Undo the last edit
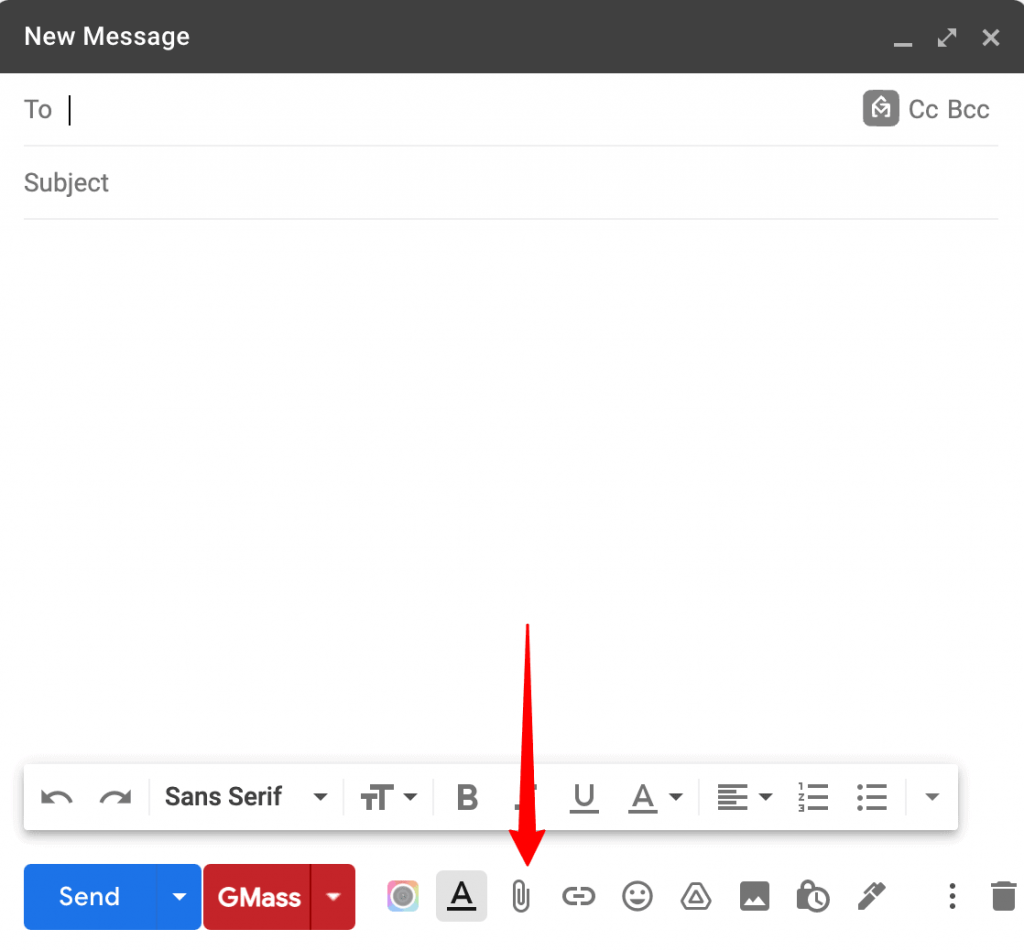The height and width of the screenshot is (951, 1024). 56,797
